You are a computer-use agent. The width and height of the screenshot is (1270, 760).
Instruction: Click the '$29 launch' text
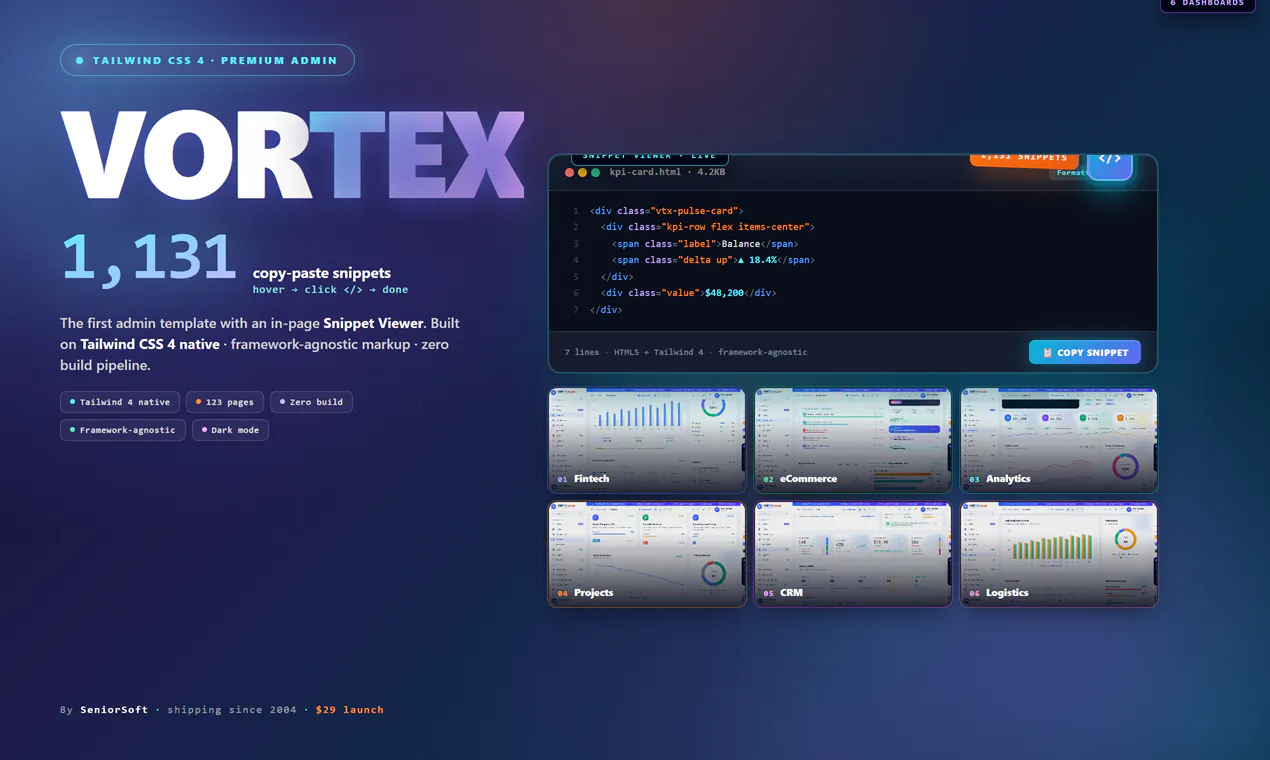point(350,710)
